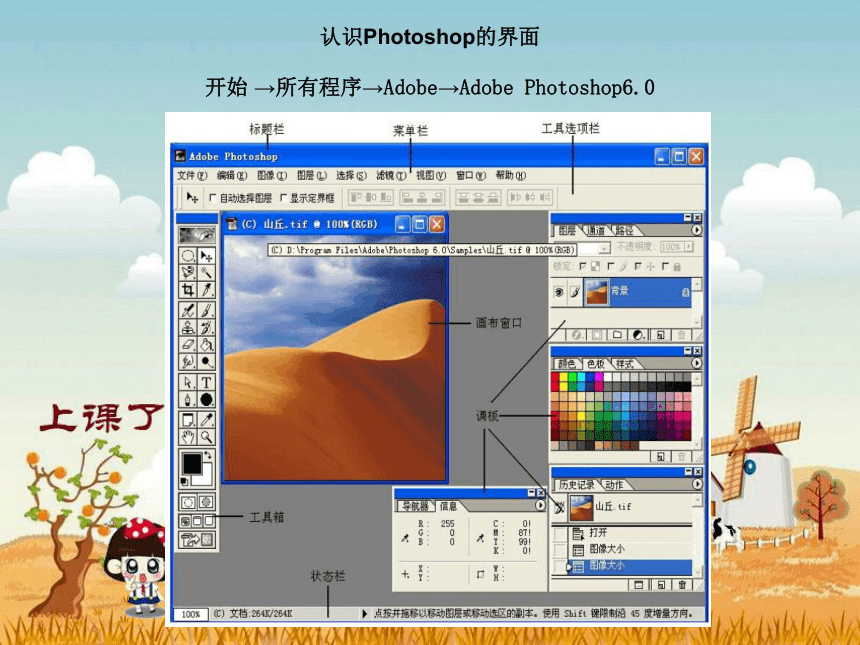Viewport: 860px width, 645px height.
Task: Select the elliptical Marquee tool in the toolbox
Action: pos(188,256)
